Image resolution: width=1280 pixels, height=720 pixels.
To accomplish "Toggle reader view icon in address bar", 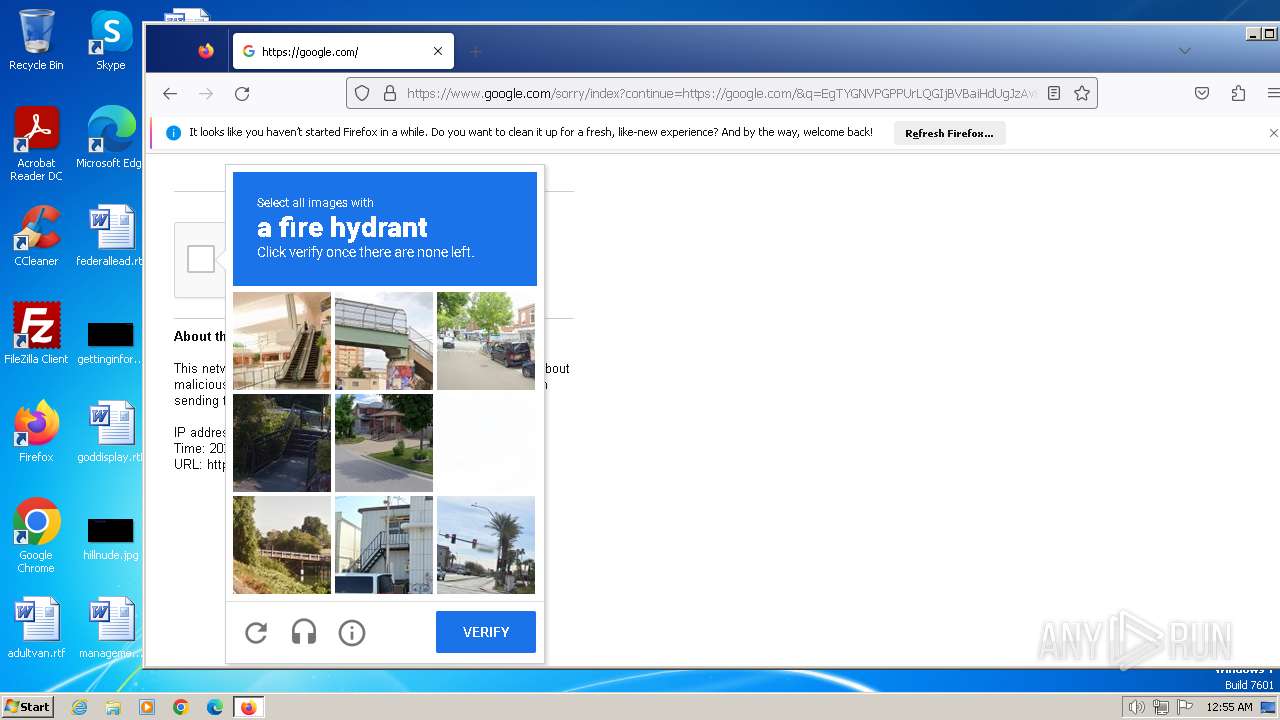I will 1054,93.
